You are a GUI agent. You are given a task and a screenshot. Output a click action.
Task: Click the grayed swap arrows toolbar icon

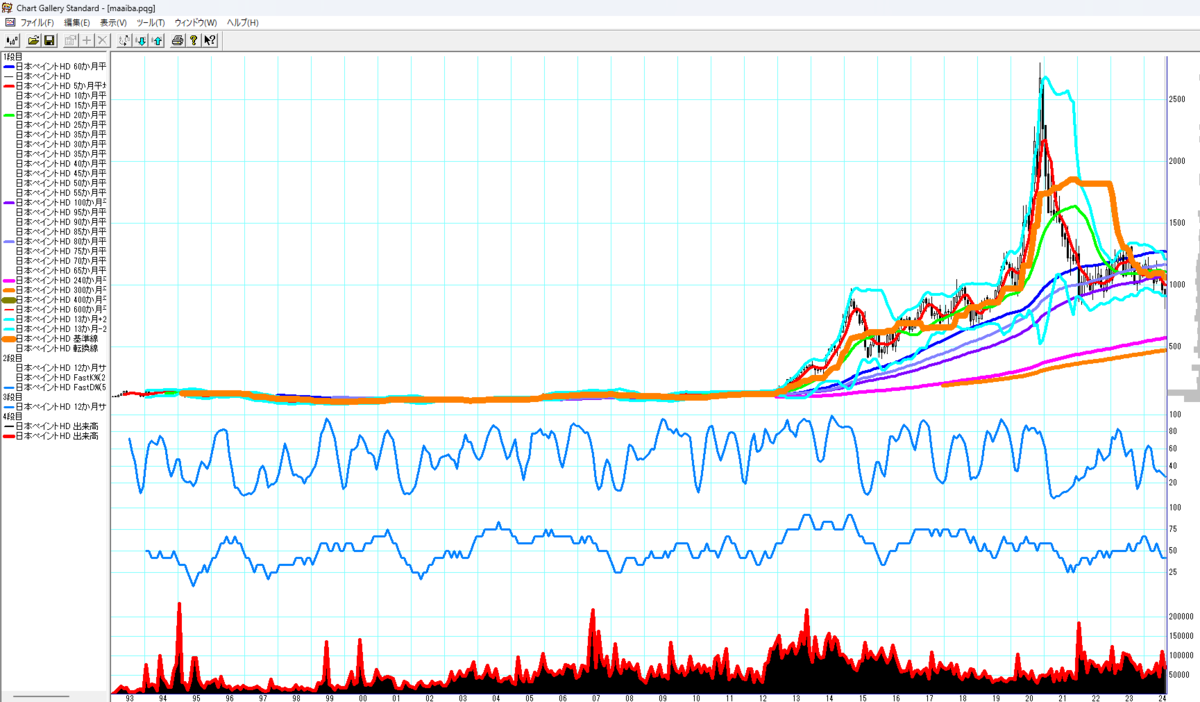click(x=124, y=40)
